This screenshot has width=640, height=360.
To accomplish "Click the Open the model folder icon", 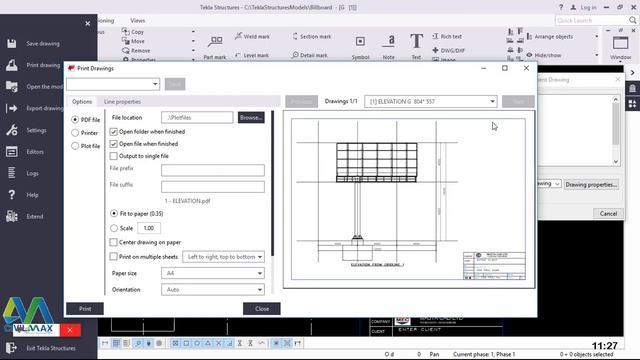I will pos(11,87).
